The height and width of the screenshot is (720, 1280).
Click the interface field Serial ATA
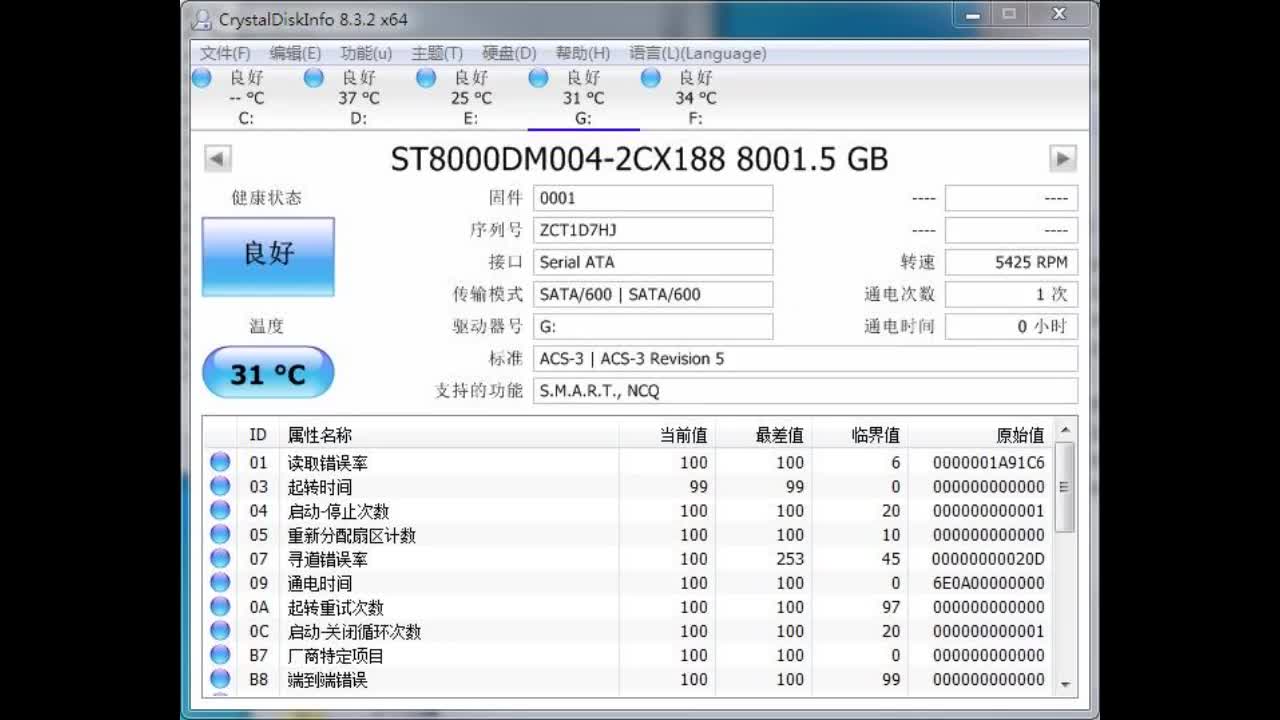pos(653,262)
